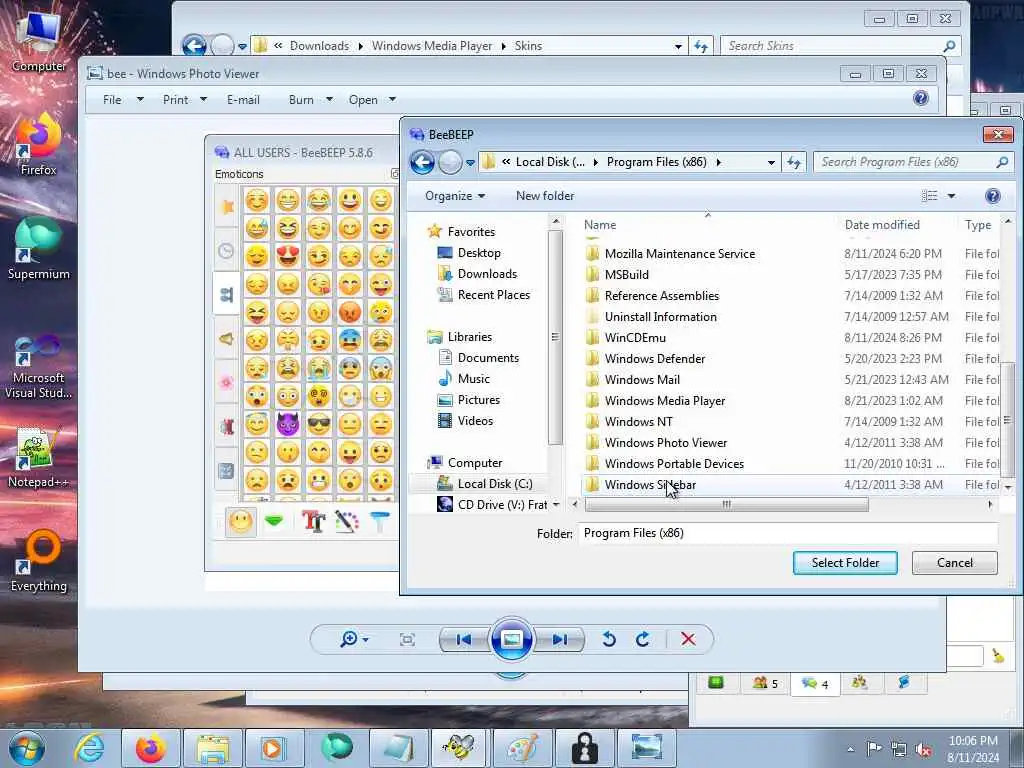1024x768 pixels.
Task: Start slide show in Photo Viewer
Action: pos(511,639)
